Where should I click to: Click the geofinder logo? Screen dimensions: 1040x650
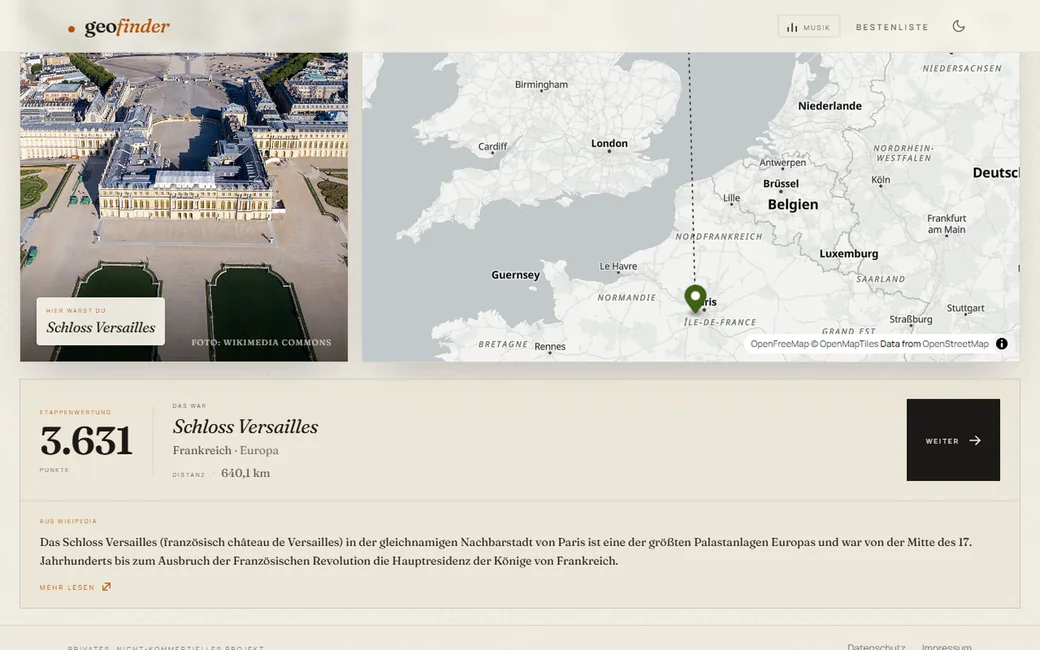click(x=119, y=27)
